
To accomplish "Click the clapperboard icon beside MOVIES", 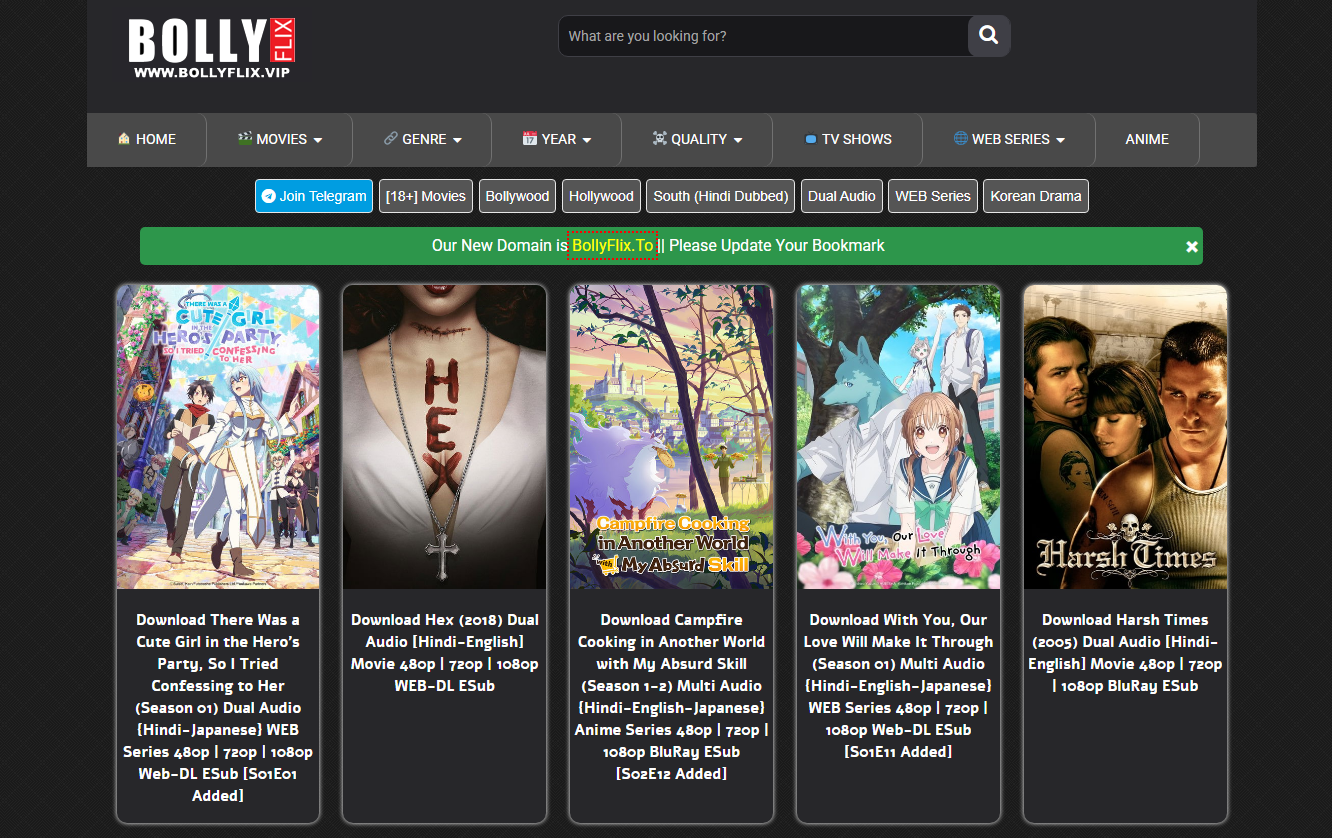I will (245, 139).
